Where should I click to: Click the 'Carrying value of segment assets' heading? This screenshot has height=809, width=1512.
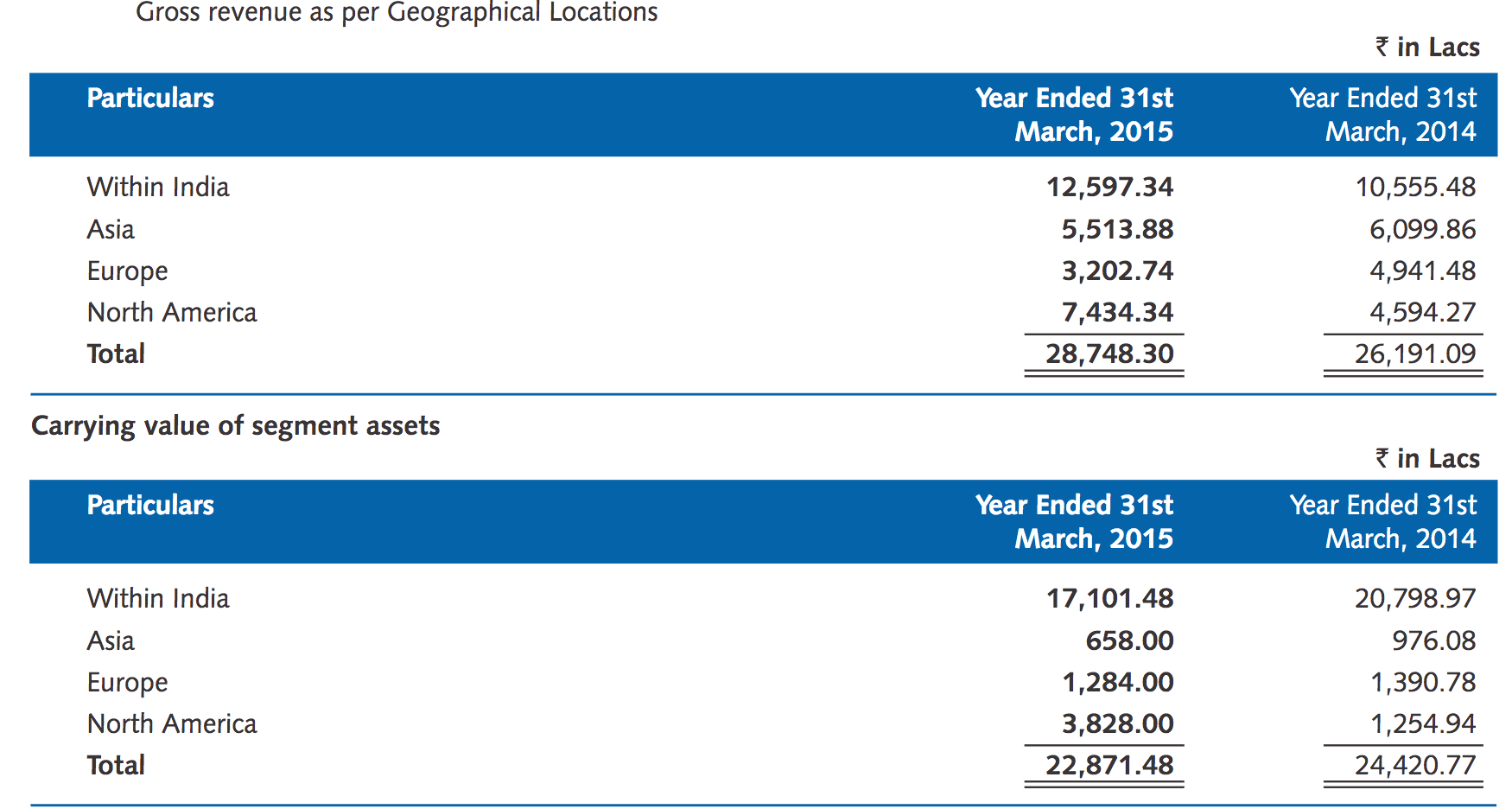235,425
